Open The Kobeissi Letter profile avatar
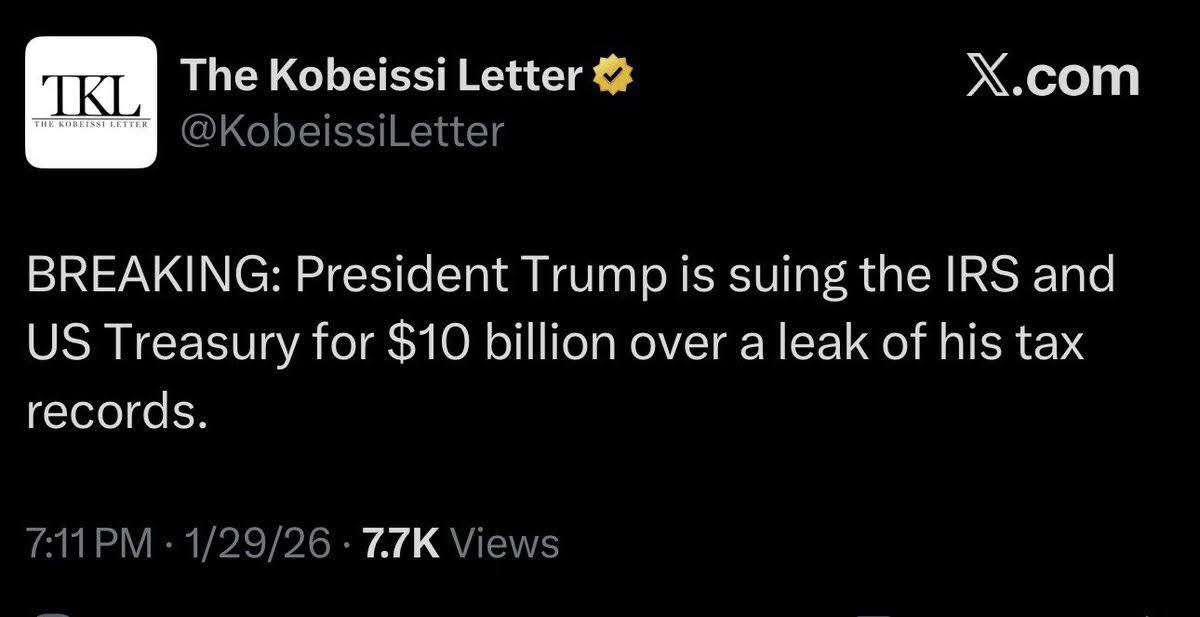Image resolution: width=1200 pixels, height=617 pixels. tap(90, 102)
